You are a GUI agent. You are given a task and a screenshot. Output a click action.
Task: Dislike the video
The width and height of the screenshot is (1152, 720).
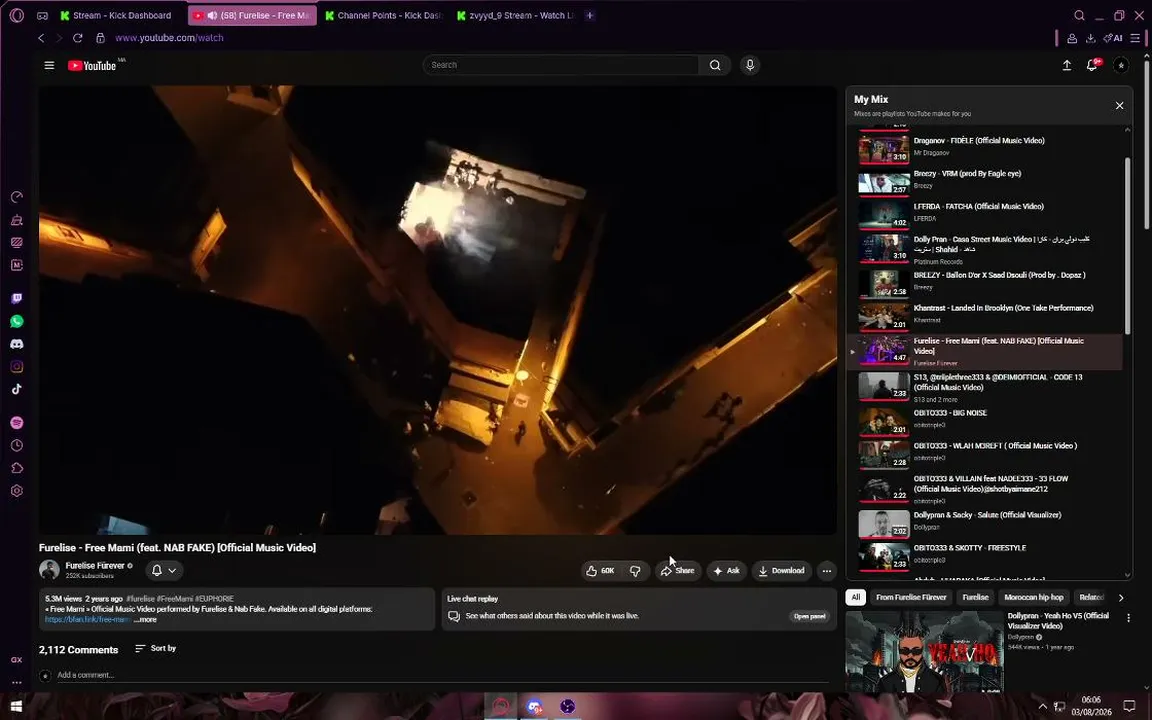635,571
